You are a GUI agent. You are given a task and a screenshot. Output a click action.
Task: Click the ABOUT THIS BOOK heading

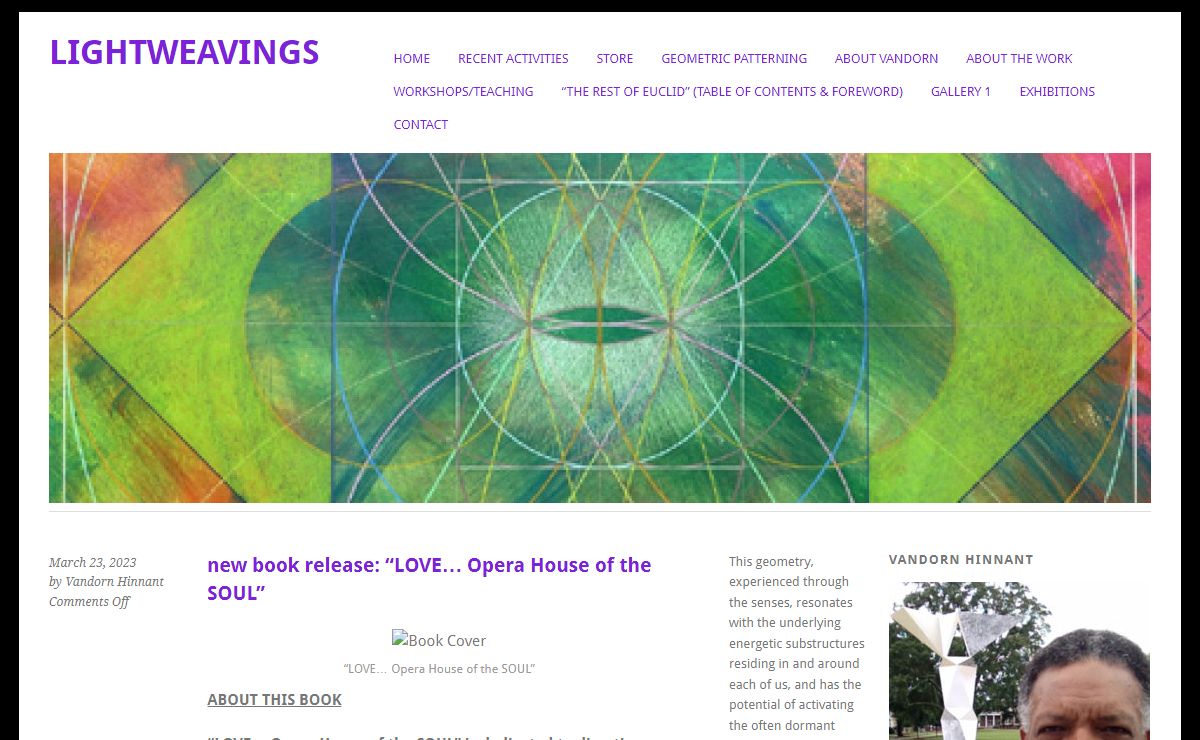pyautogui.click(x=274, y=700)
